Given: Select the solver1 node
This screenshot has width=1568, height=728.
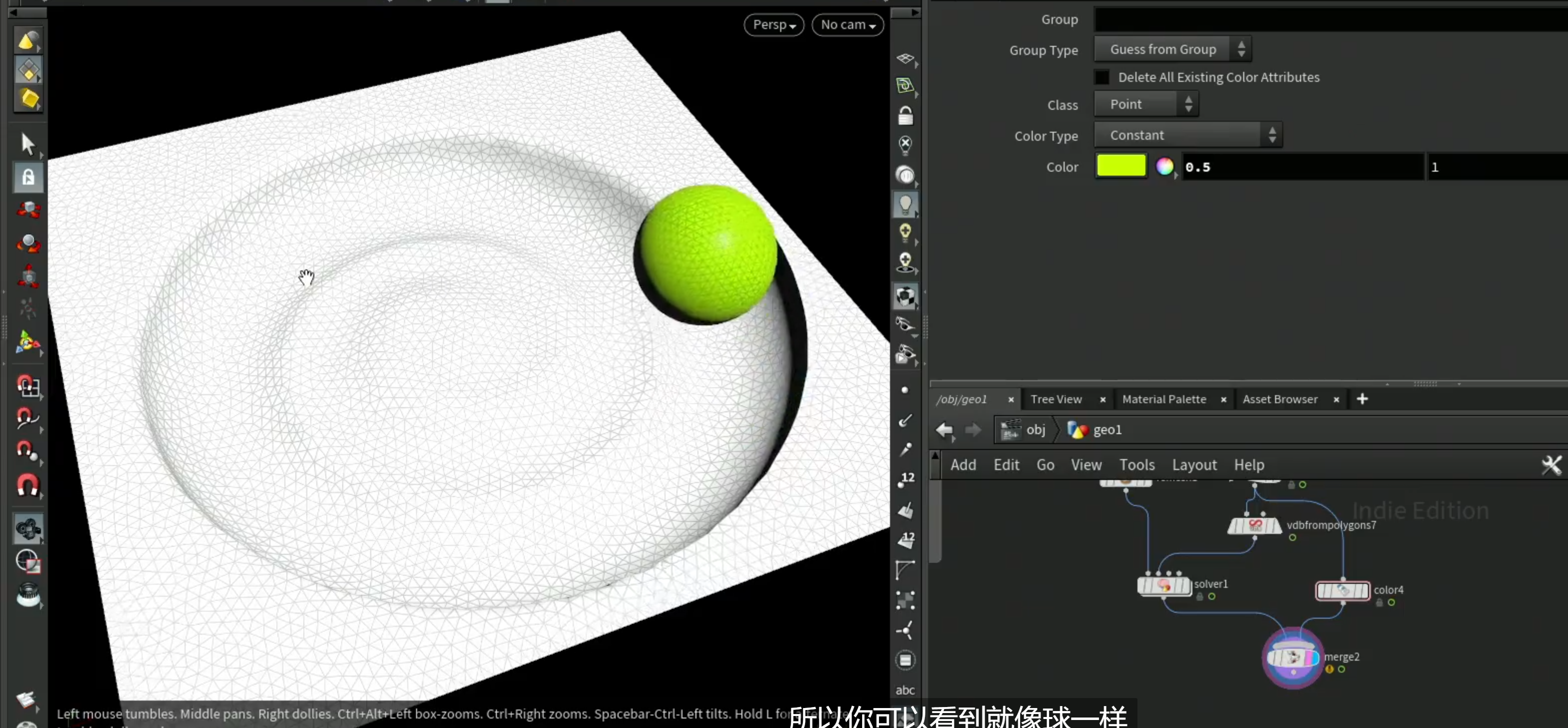Looking at the screenshot, I should point(1164,586).
